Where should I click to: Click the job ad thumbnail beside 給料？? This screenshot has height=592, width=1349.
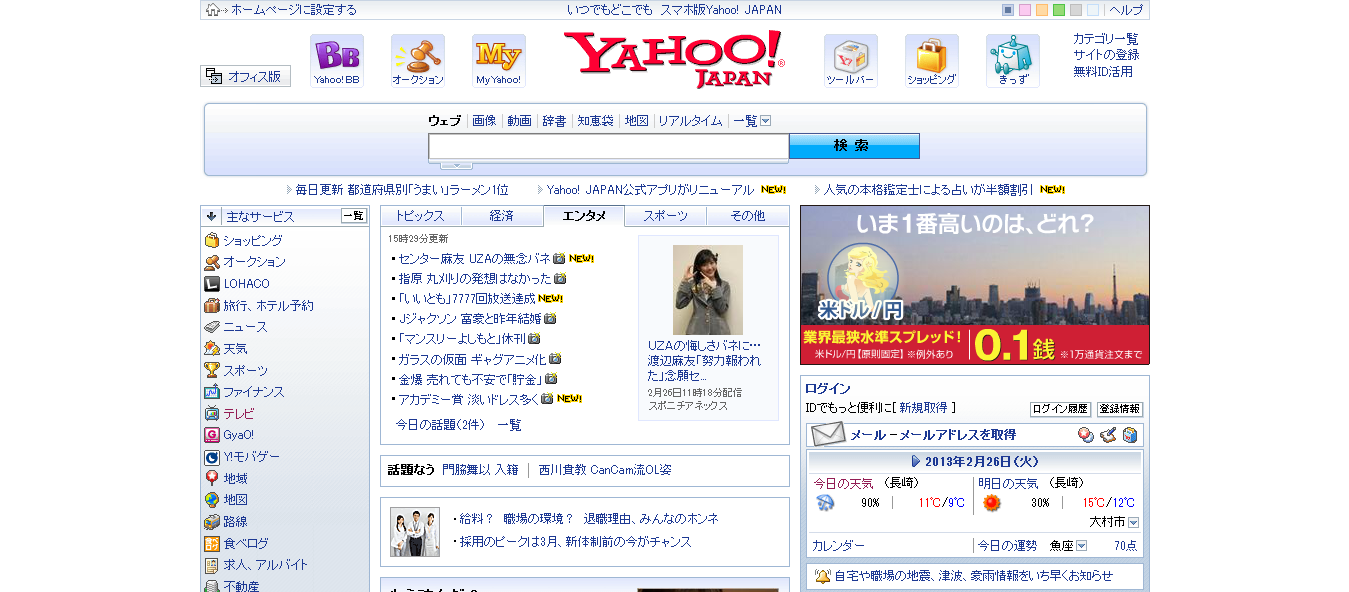(x=415, y=532)
